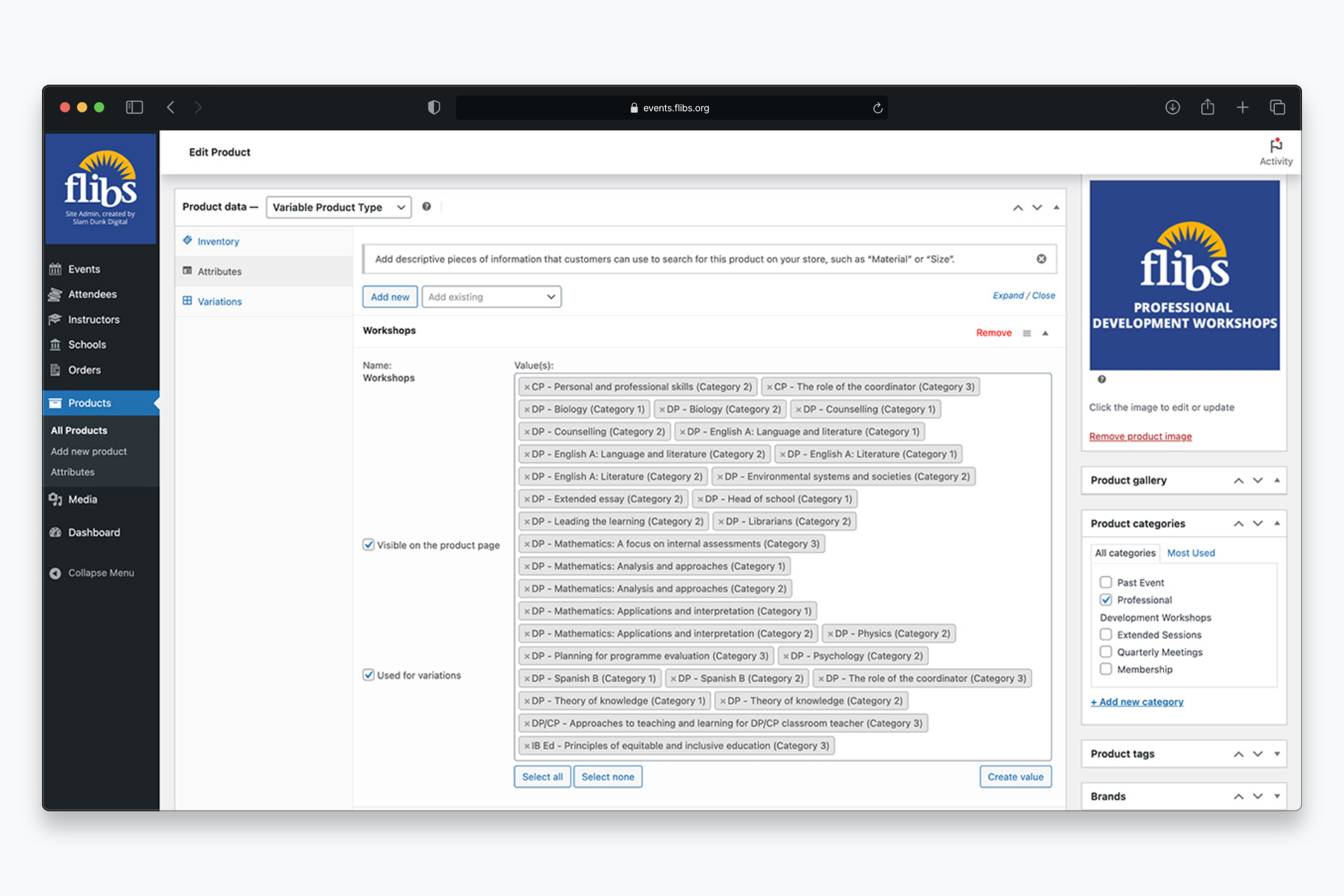The height and width of the screenshot is (896, 1344).
Task: Click the Safari share icon
Action: point(1207,107)
